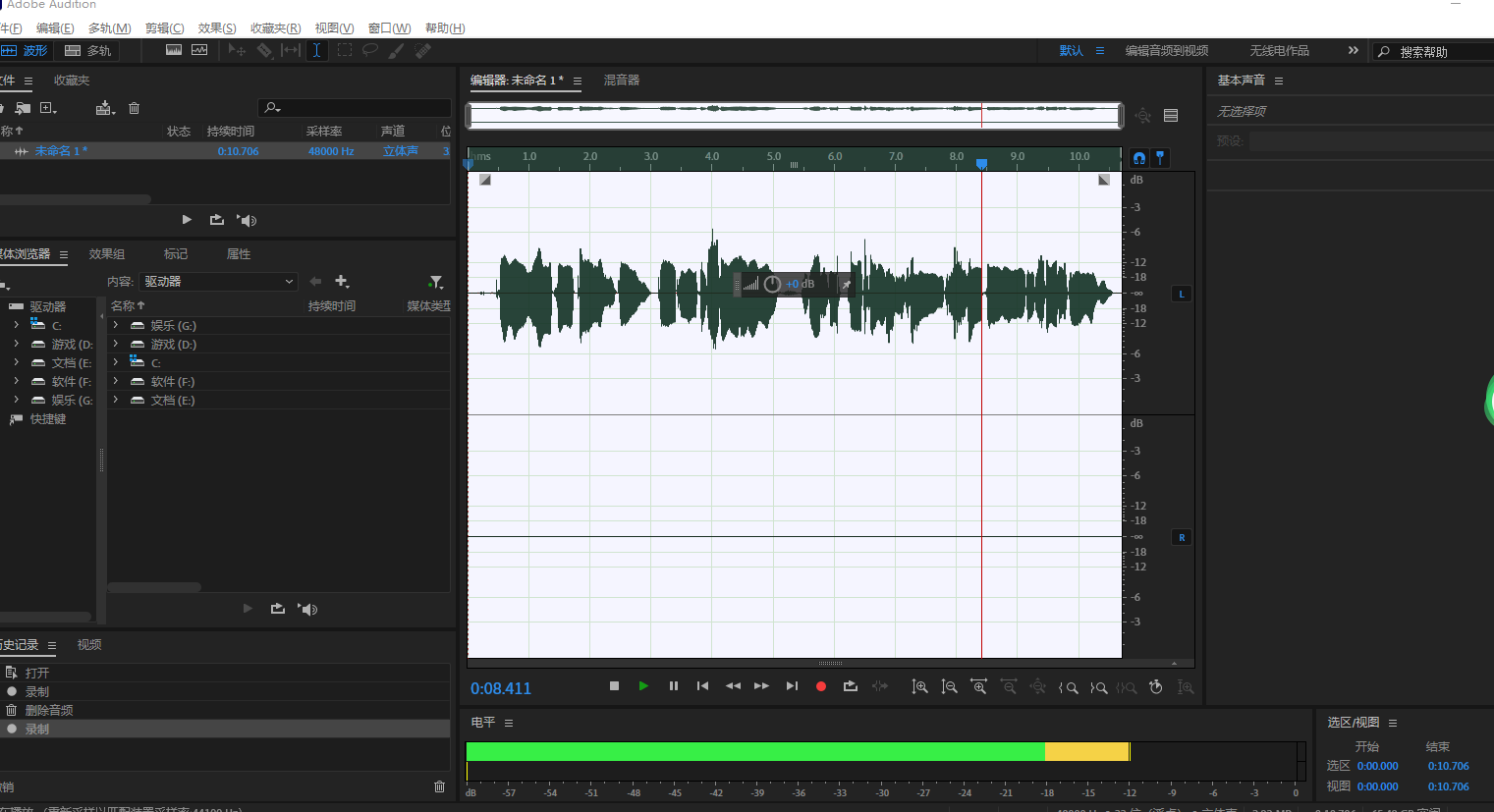Viewport: 1494px width, 812px height.
Task: Switch to the 混音器 tab
Action: [622, 81]
